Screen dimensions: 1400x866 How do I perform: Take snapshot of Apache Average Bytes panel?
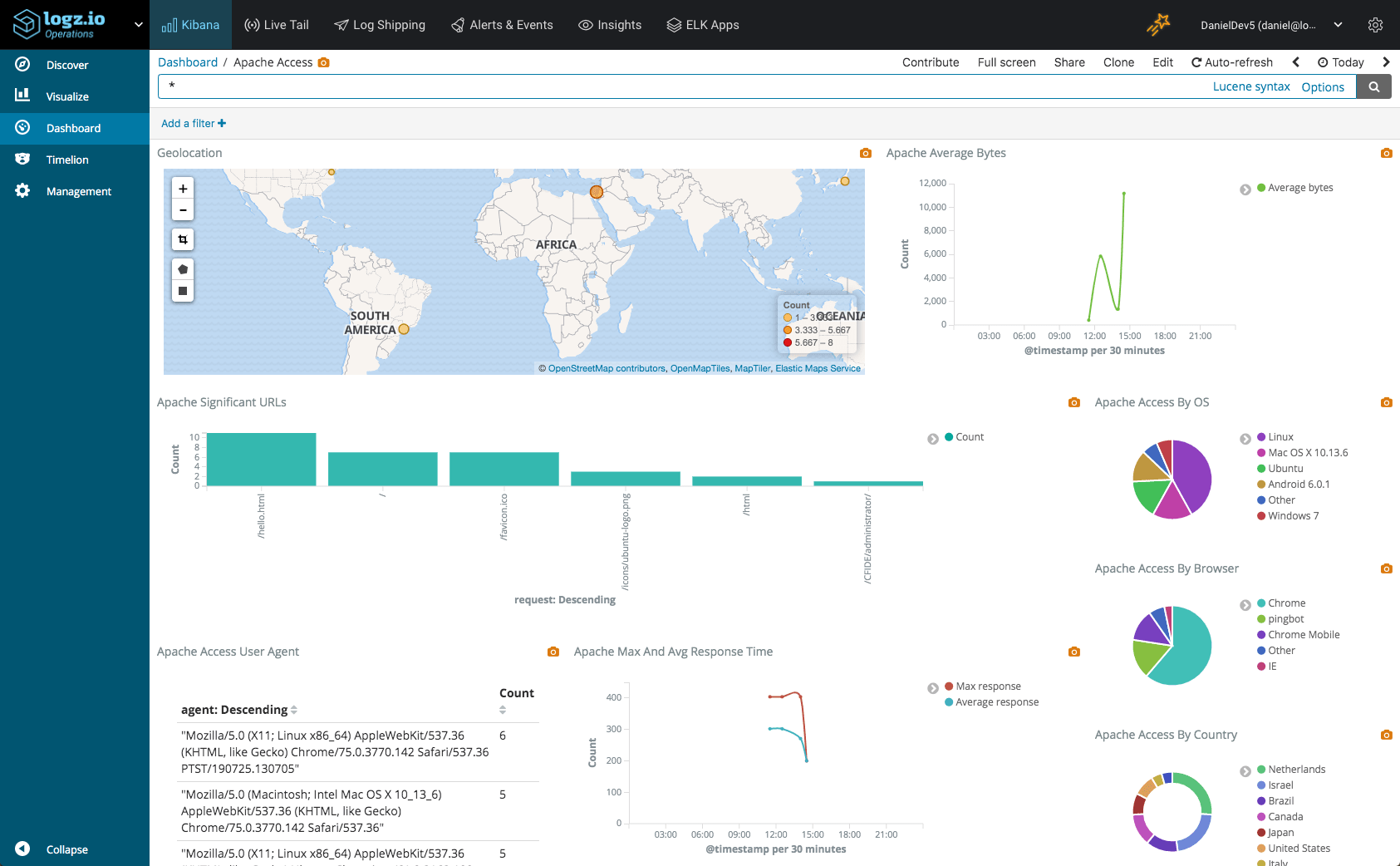click(x=1386, y=153)
